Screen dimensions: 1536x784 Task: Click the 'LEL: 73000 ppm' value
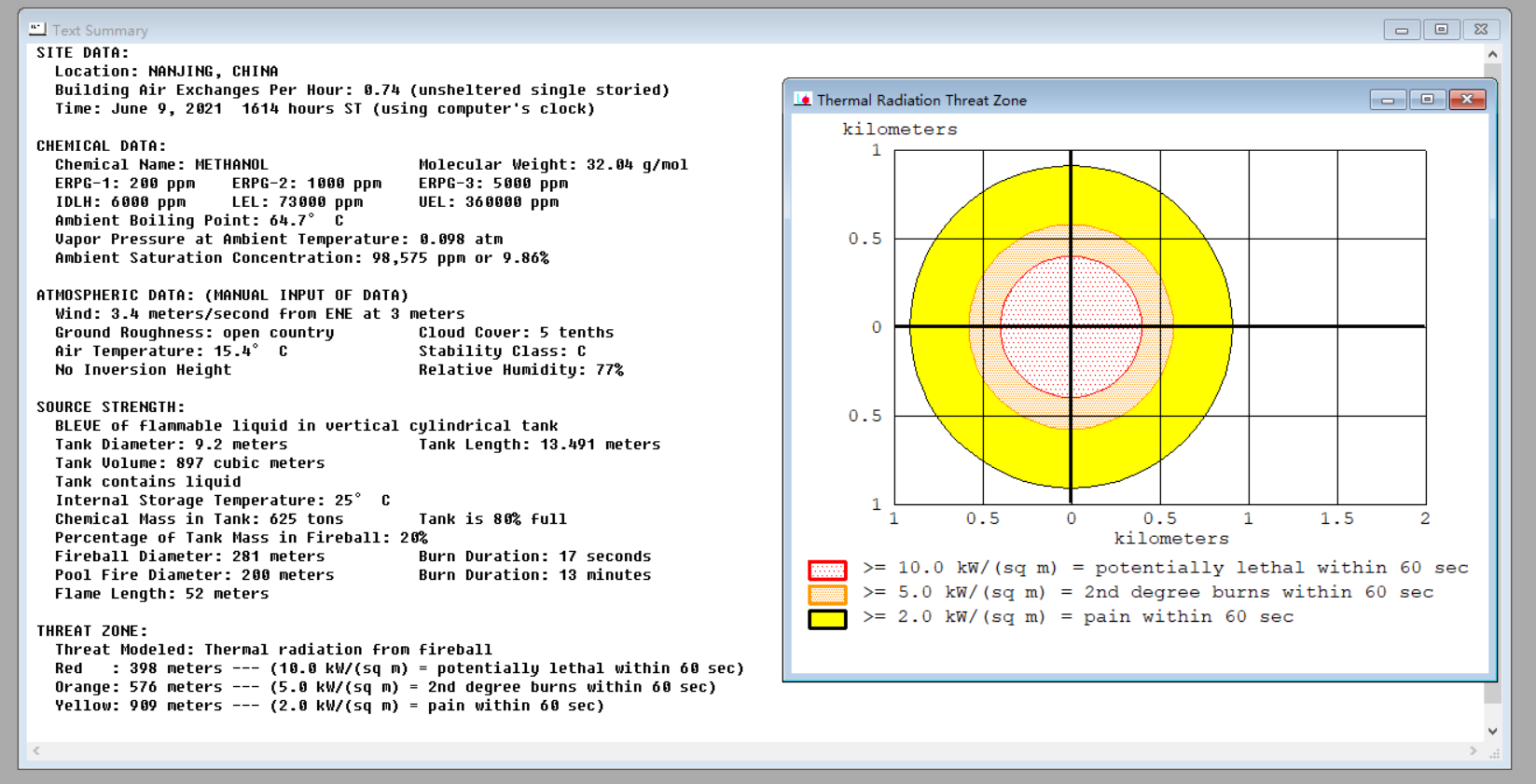tap(298, 202)
